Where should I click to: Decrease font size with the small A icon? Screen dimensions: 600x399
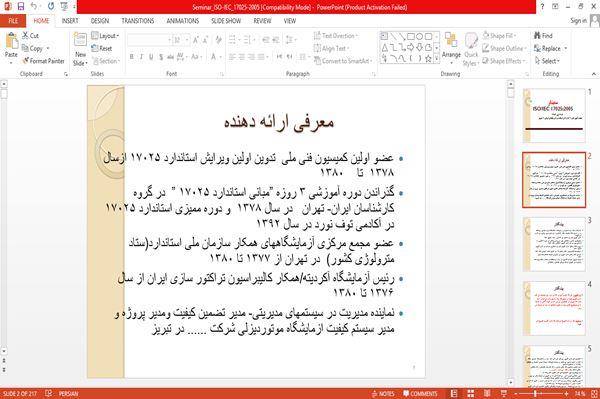click(x=205, y=40)
